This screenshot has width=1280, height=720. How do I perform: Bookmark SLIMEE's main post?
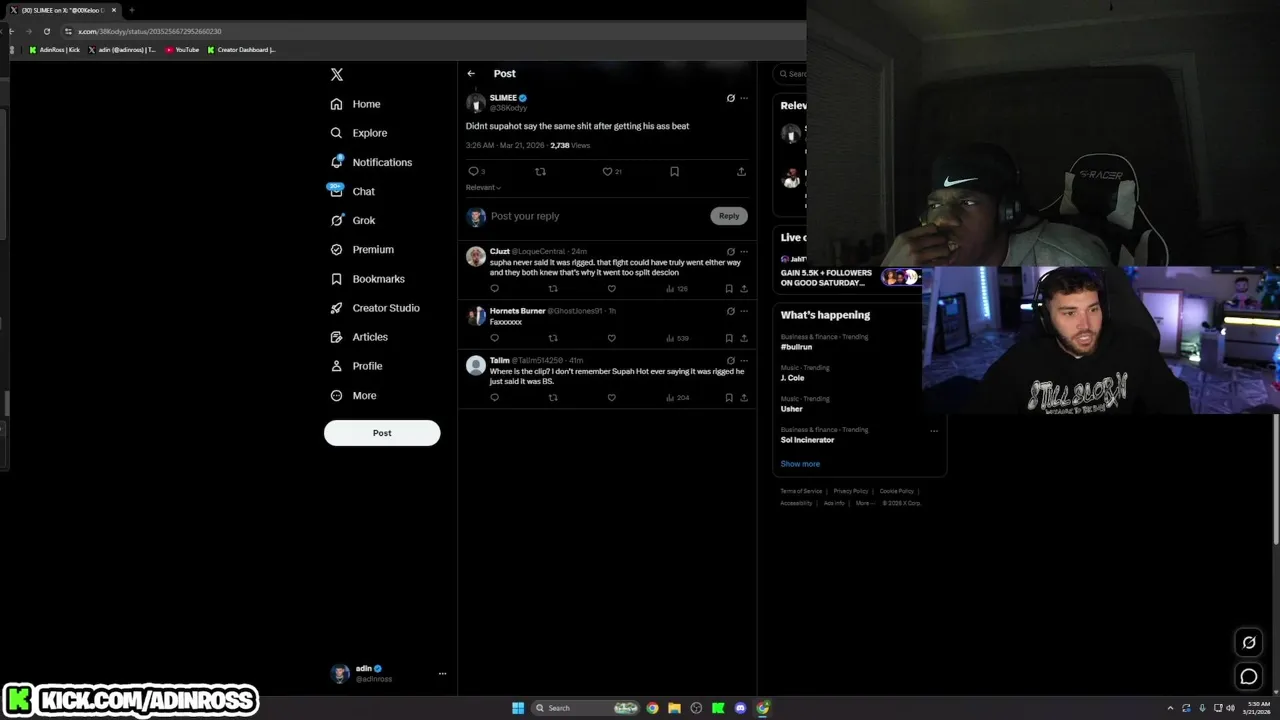(674, 171)
